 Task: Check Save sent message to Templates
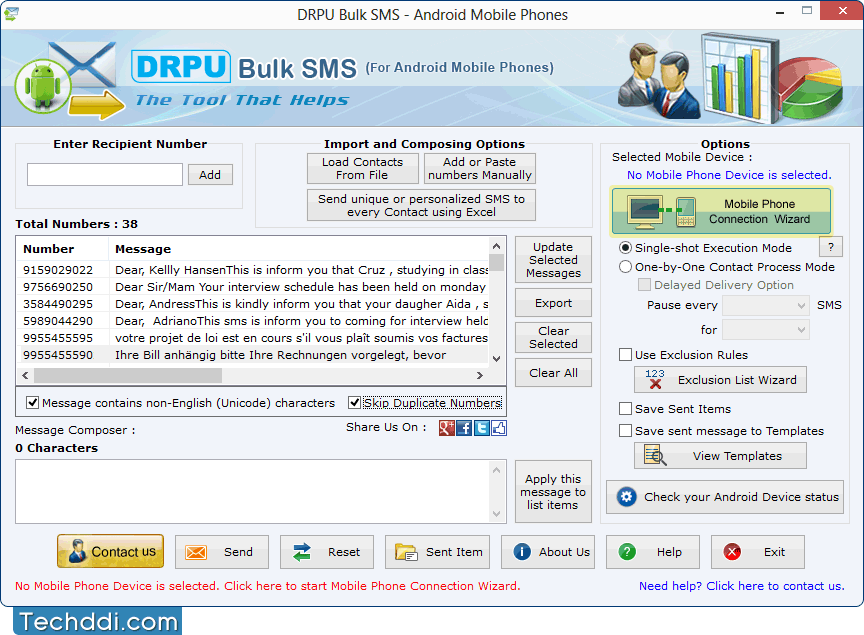[x=625, y=430]
